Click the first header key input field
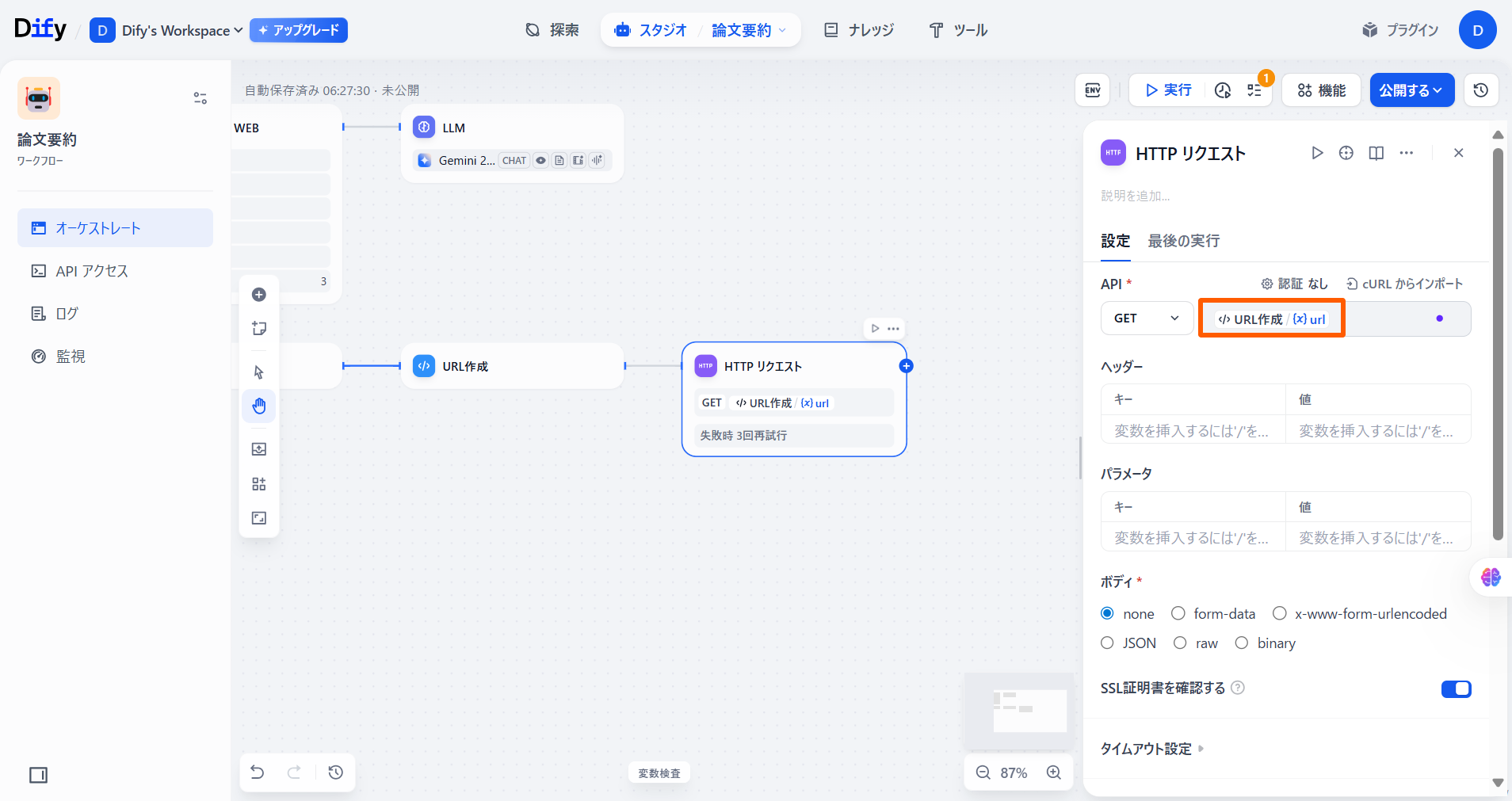 point(1193,431)
